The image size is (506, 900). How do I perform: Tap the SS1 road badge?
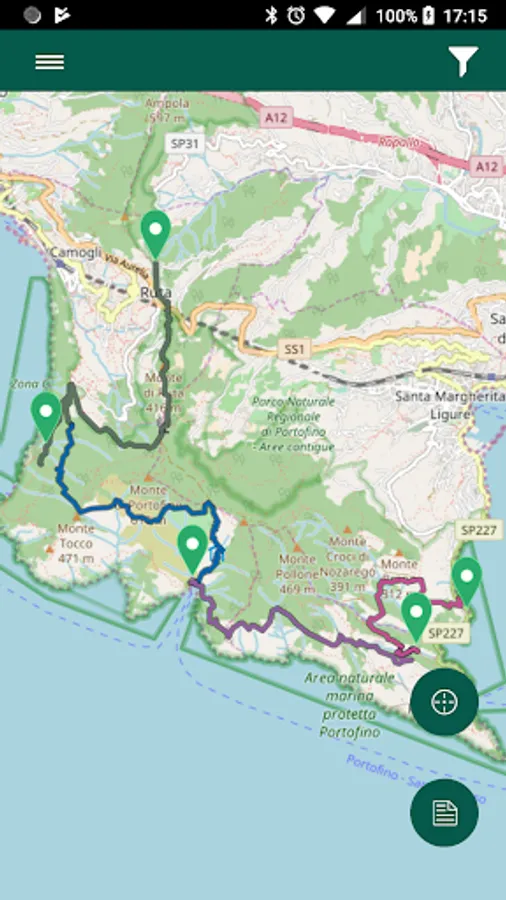point(295,348)
